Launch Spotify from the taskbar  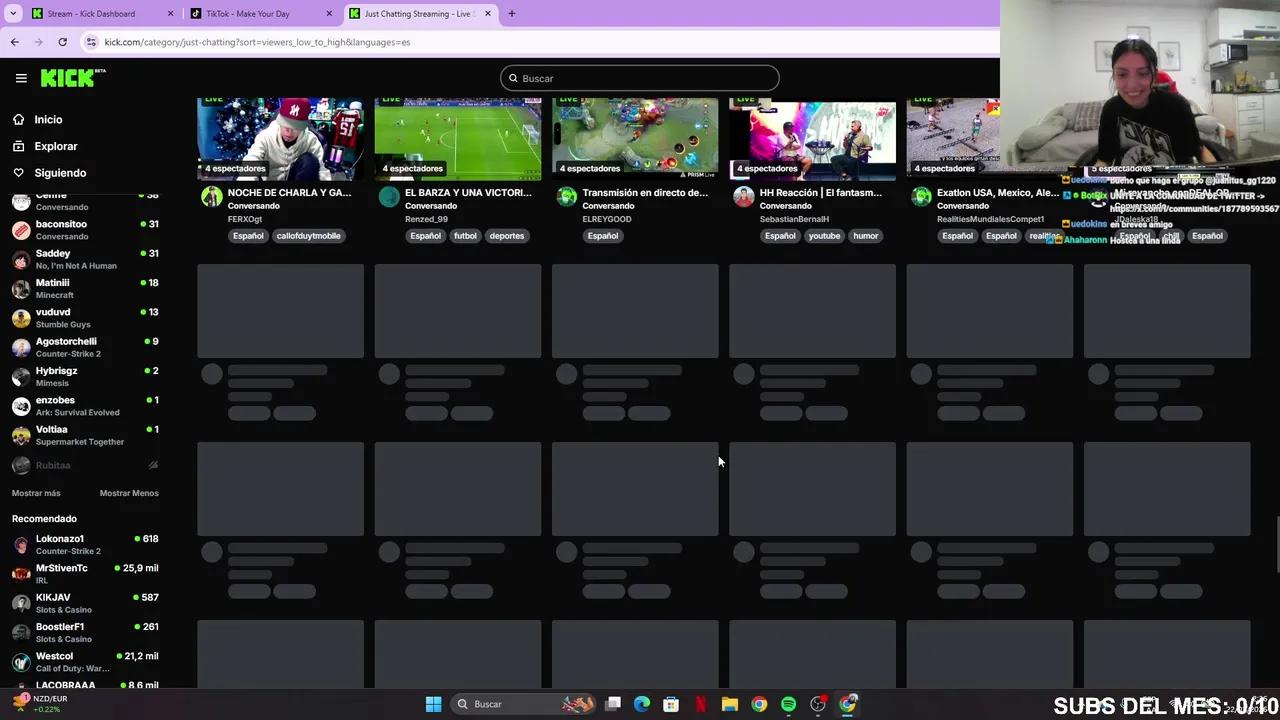coord(788,704)
